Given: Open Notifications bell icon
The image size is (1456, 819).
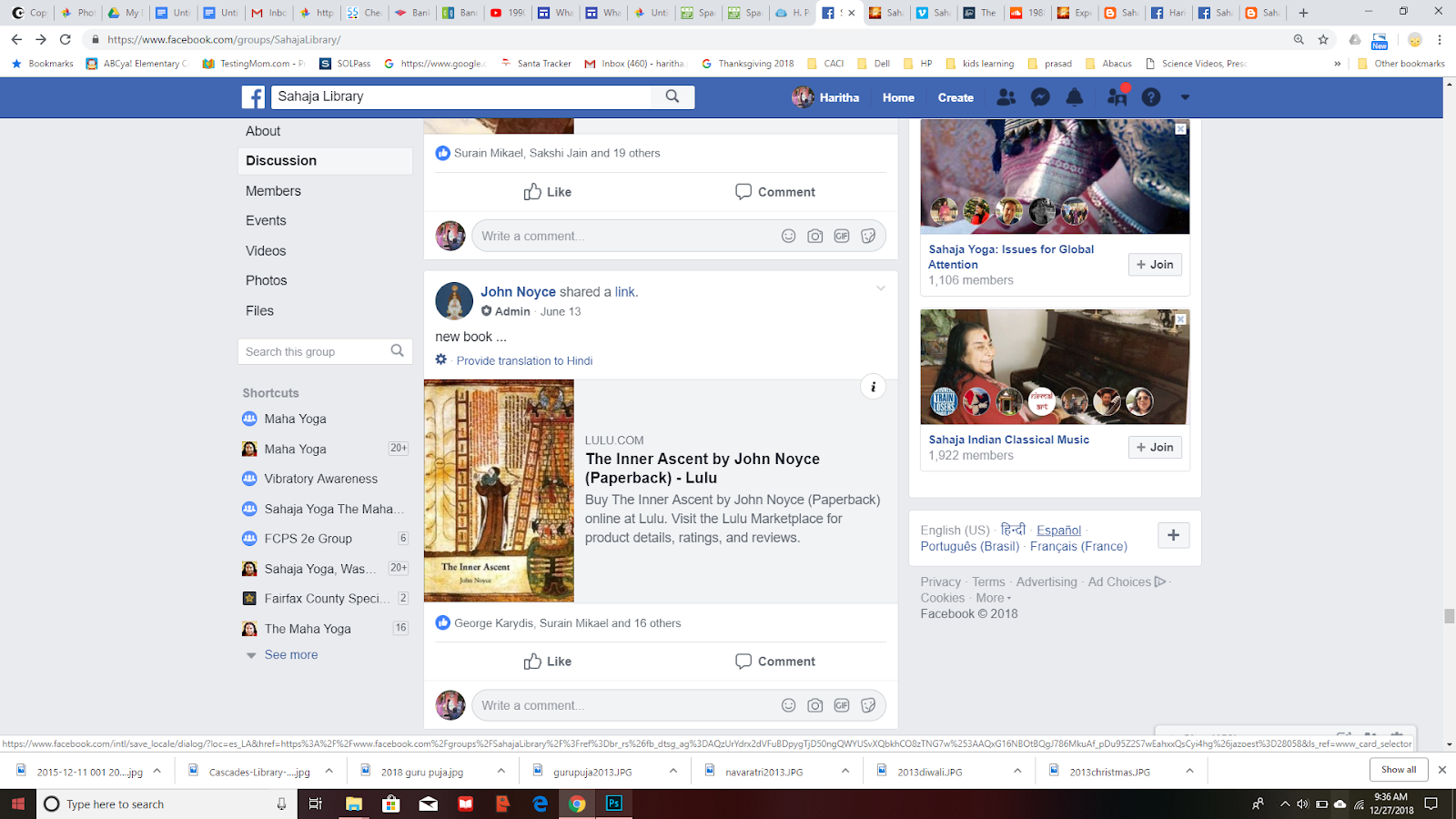Looking at the screenshot, I should coord(1075,97).
